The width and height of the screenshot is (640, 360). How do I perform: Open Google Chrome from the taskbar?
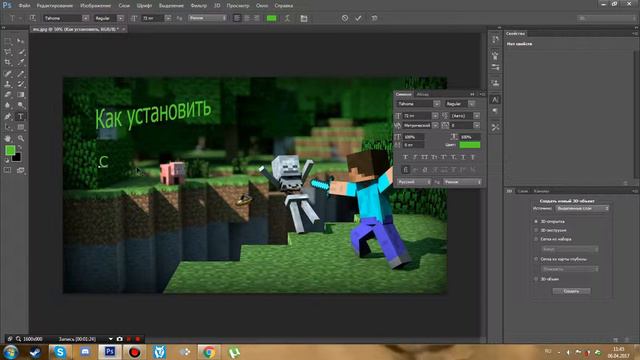point(209,352)
